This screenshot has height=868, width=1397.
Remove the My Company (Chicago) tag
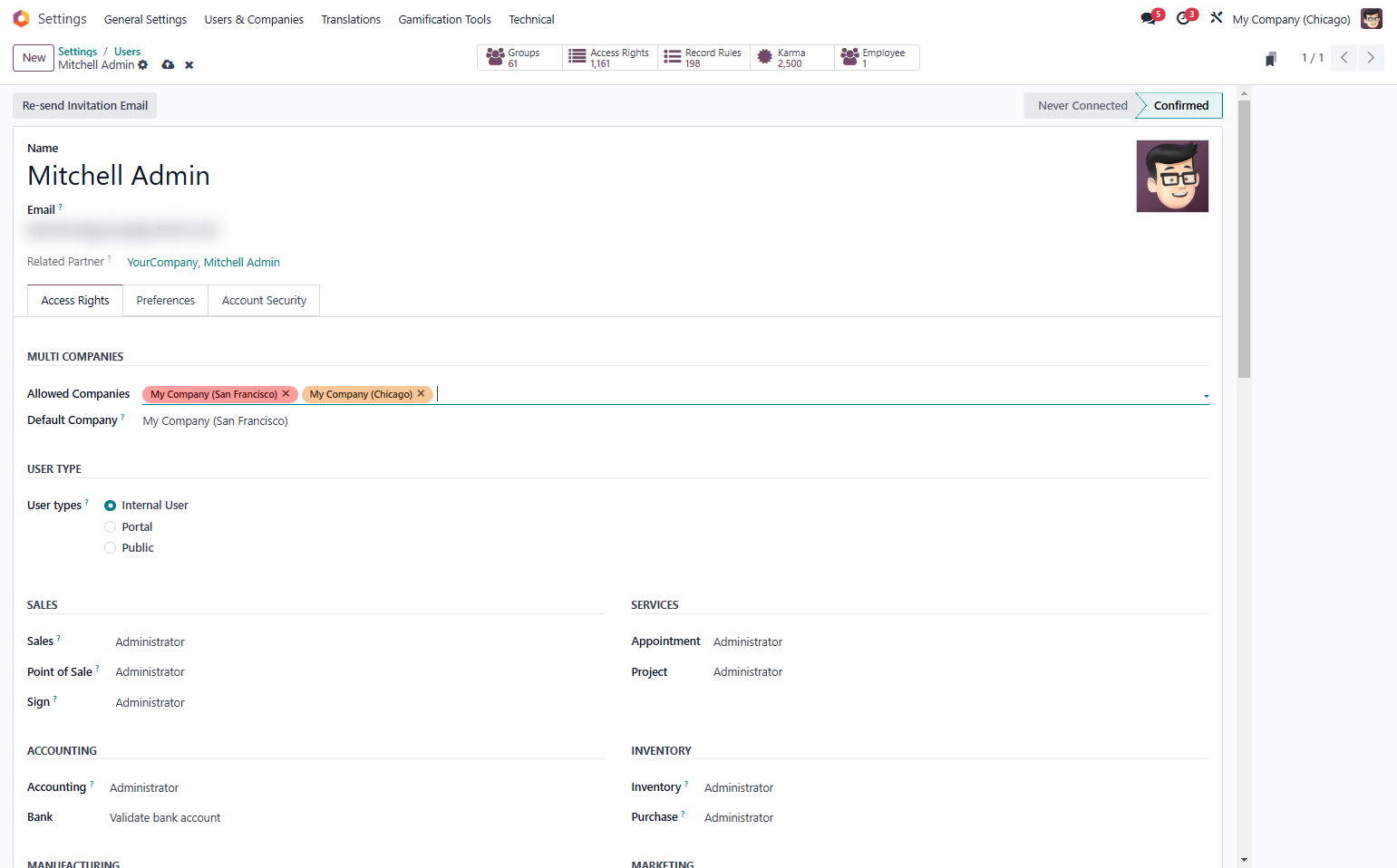(x=422, y=394)
